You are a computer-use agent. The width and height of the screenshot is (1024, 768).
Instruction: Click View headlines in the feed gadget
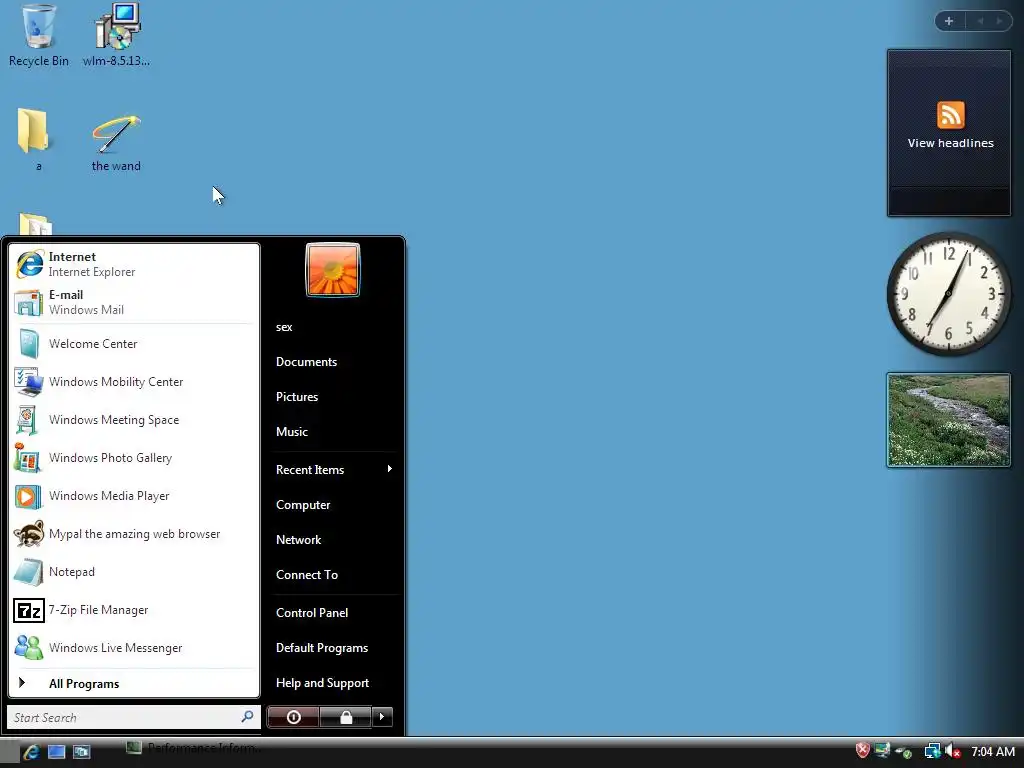tap(950, 143)
